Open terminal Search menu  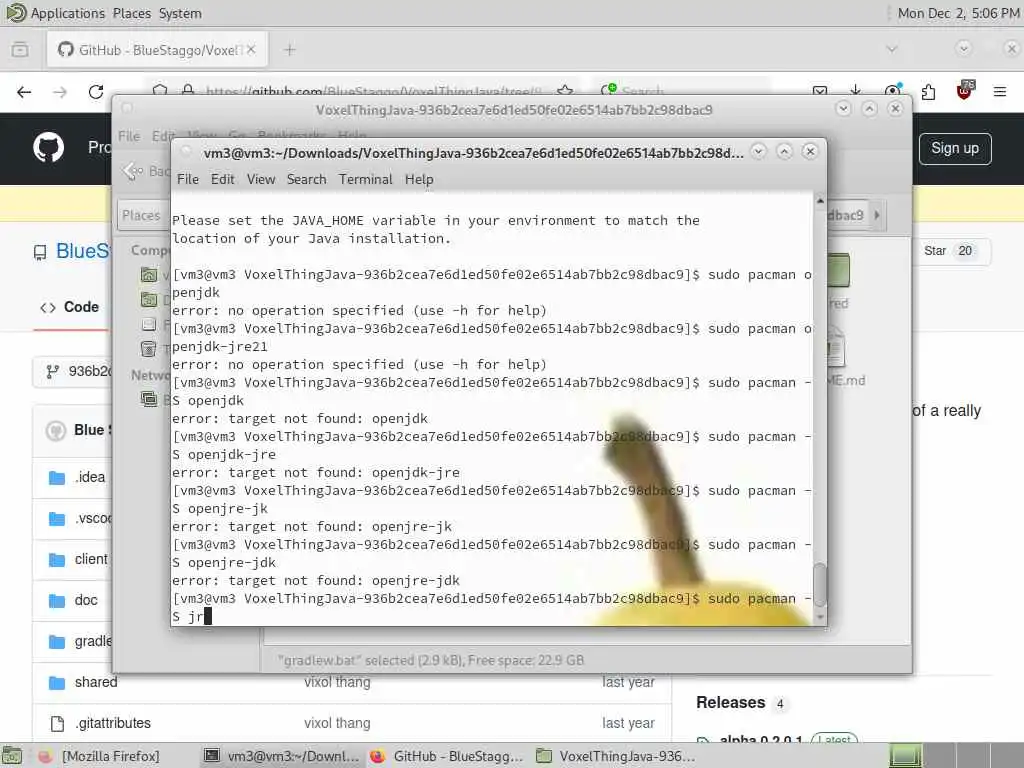[306, 179]
